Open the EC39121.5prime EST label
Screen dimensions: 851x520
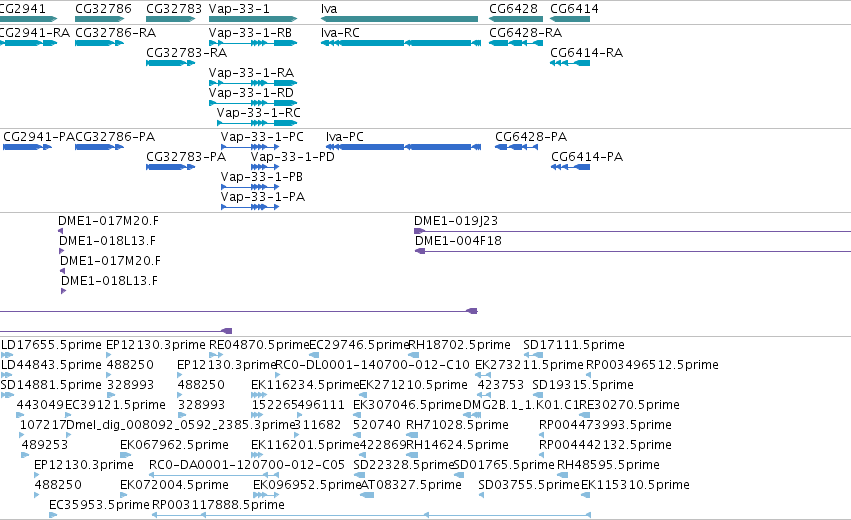point(115,405)
